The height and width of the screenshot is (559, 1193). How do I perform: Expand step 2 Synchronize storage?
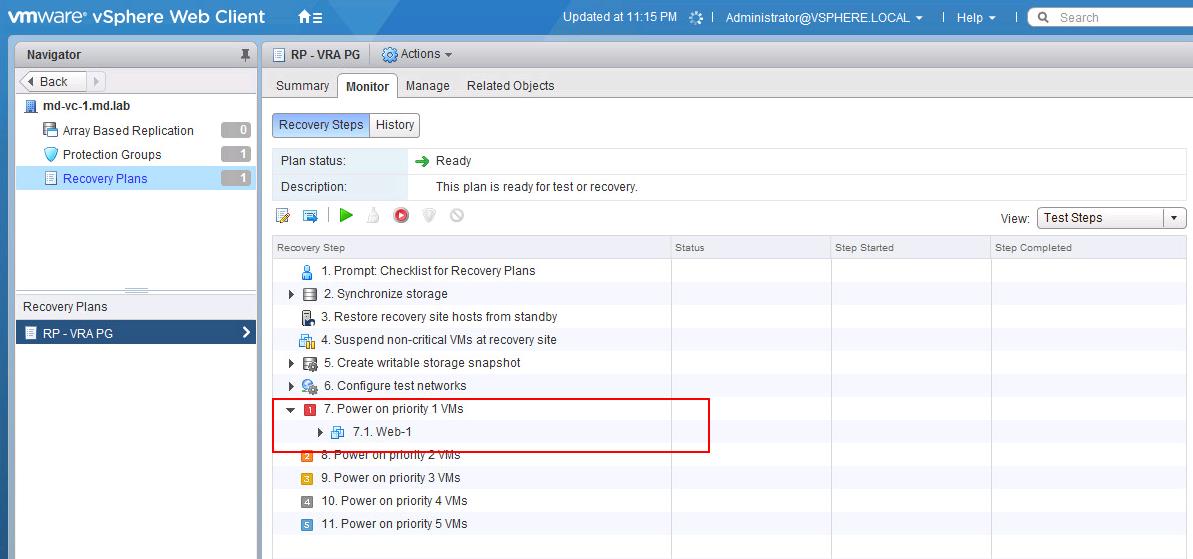(x=291, y=294)
